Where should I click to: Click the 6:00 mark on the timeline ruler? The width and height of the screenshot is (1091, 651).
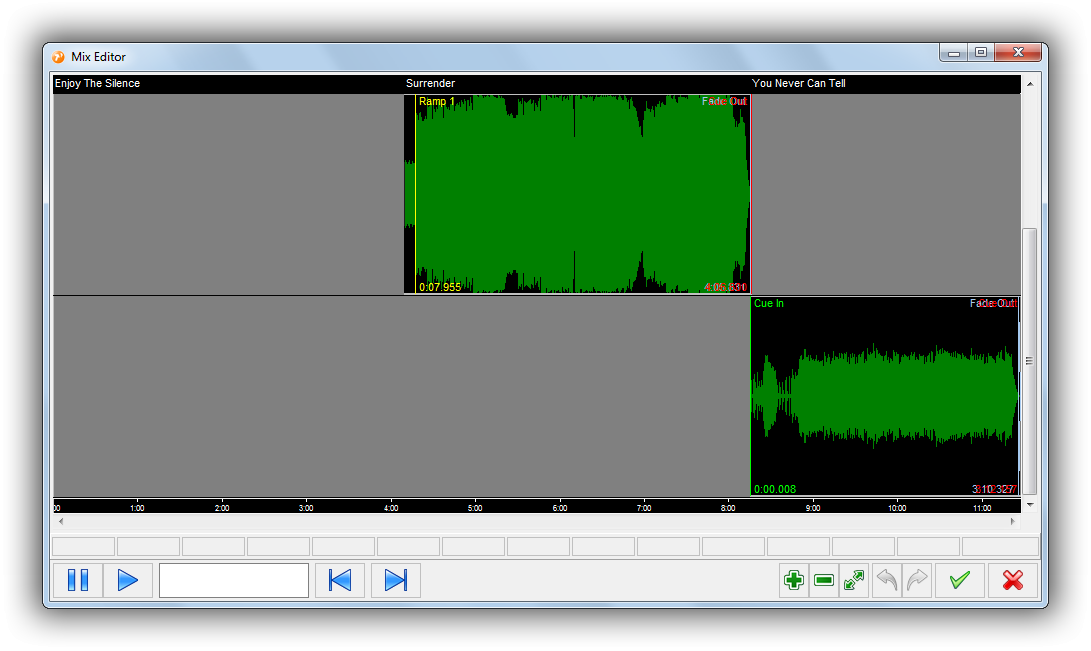(x=559, y=508)
